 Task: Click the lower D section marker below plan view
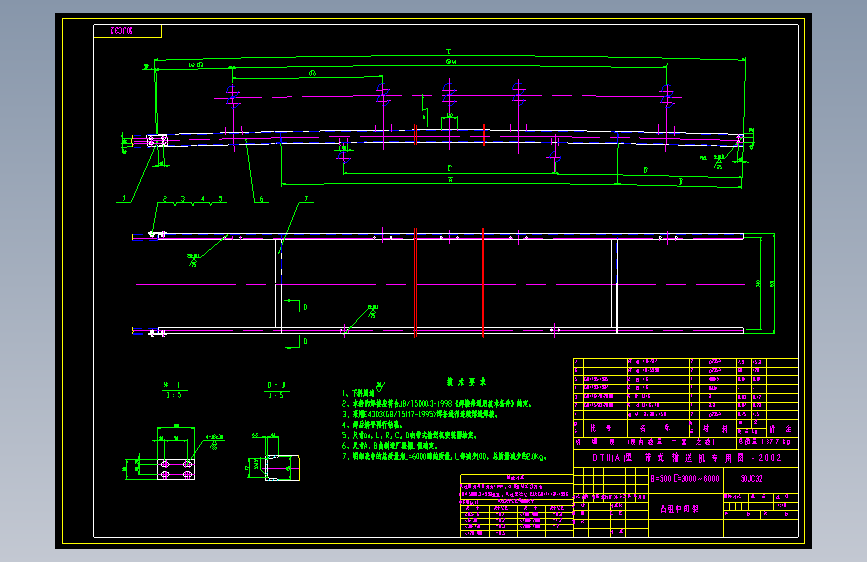tap(296, 343)
